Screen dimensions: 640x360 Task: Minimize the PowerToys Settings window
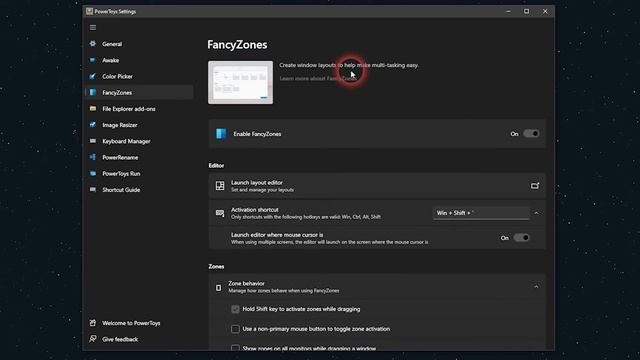[x=508, y=11]
